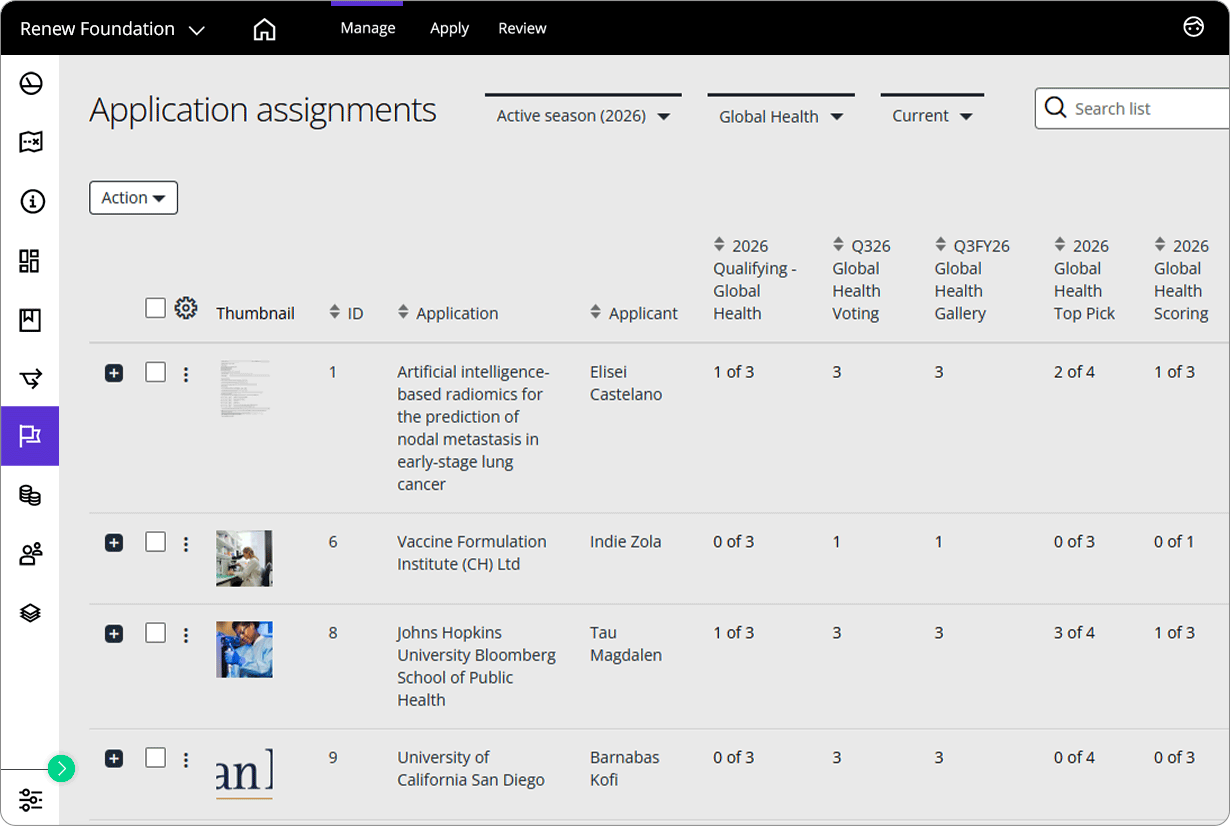The width and height of the screenshot is (1230, 828).
Task: Open Vaccine Formulation Institute (CH) Ltd application
Action: 472,553
